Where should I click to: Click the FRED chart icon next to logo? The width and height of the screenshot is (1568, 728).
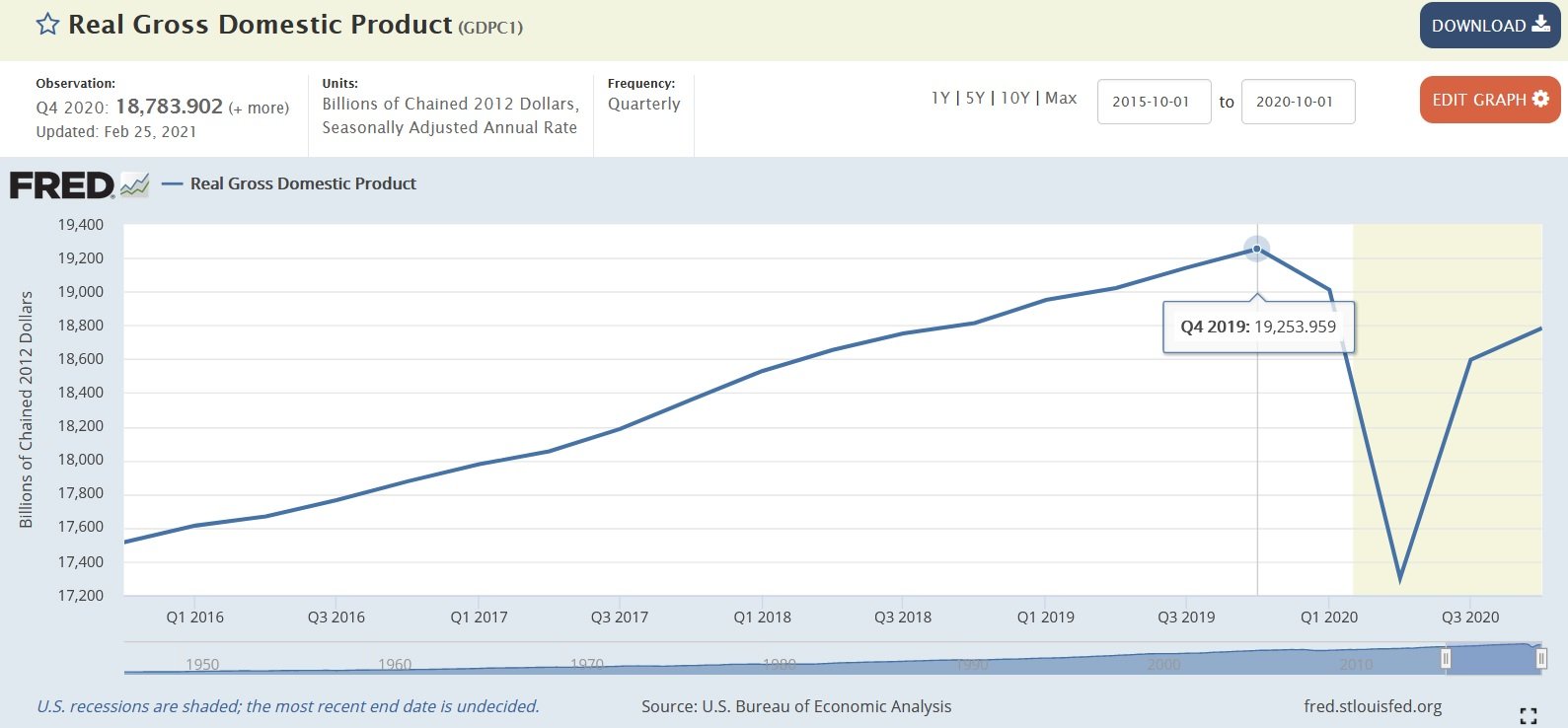[134, 184]
